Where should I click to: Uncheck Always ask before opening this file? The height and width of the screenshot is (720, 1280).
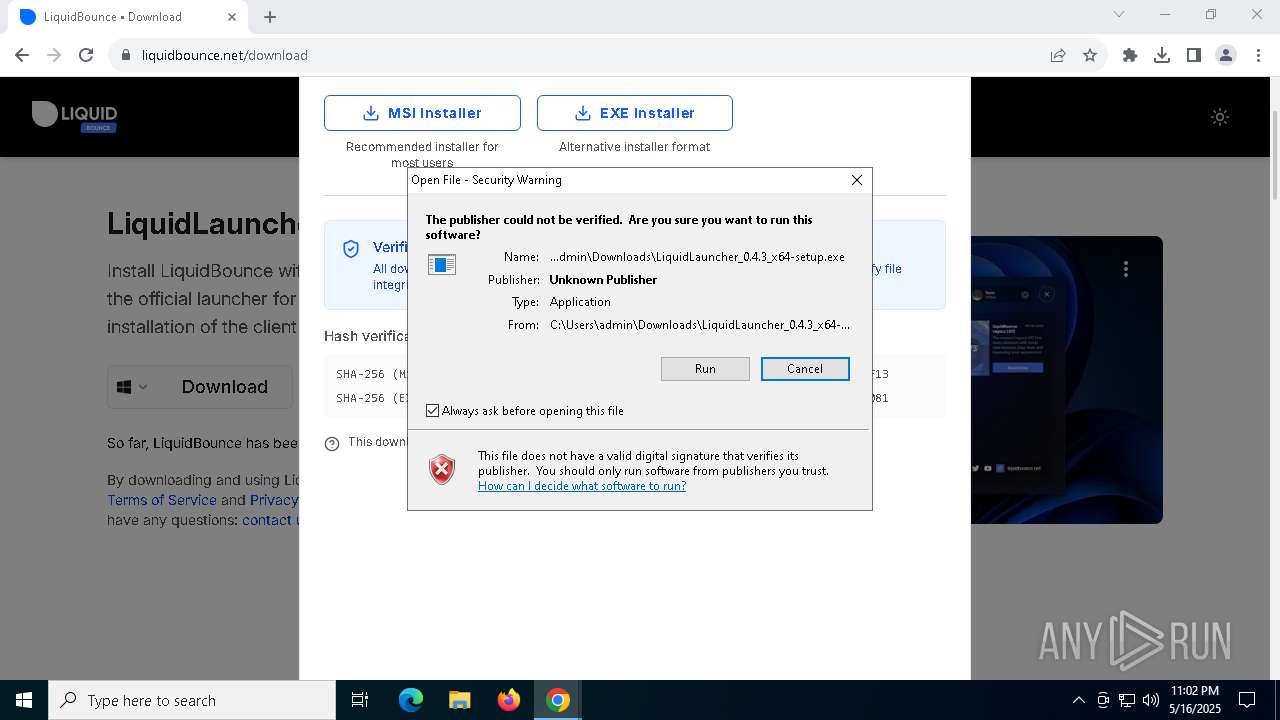click(432, 411)
